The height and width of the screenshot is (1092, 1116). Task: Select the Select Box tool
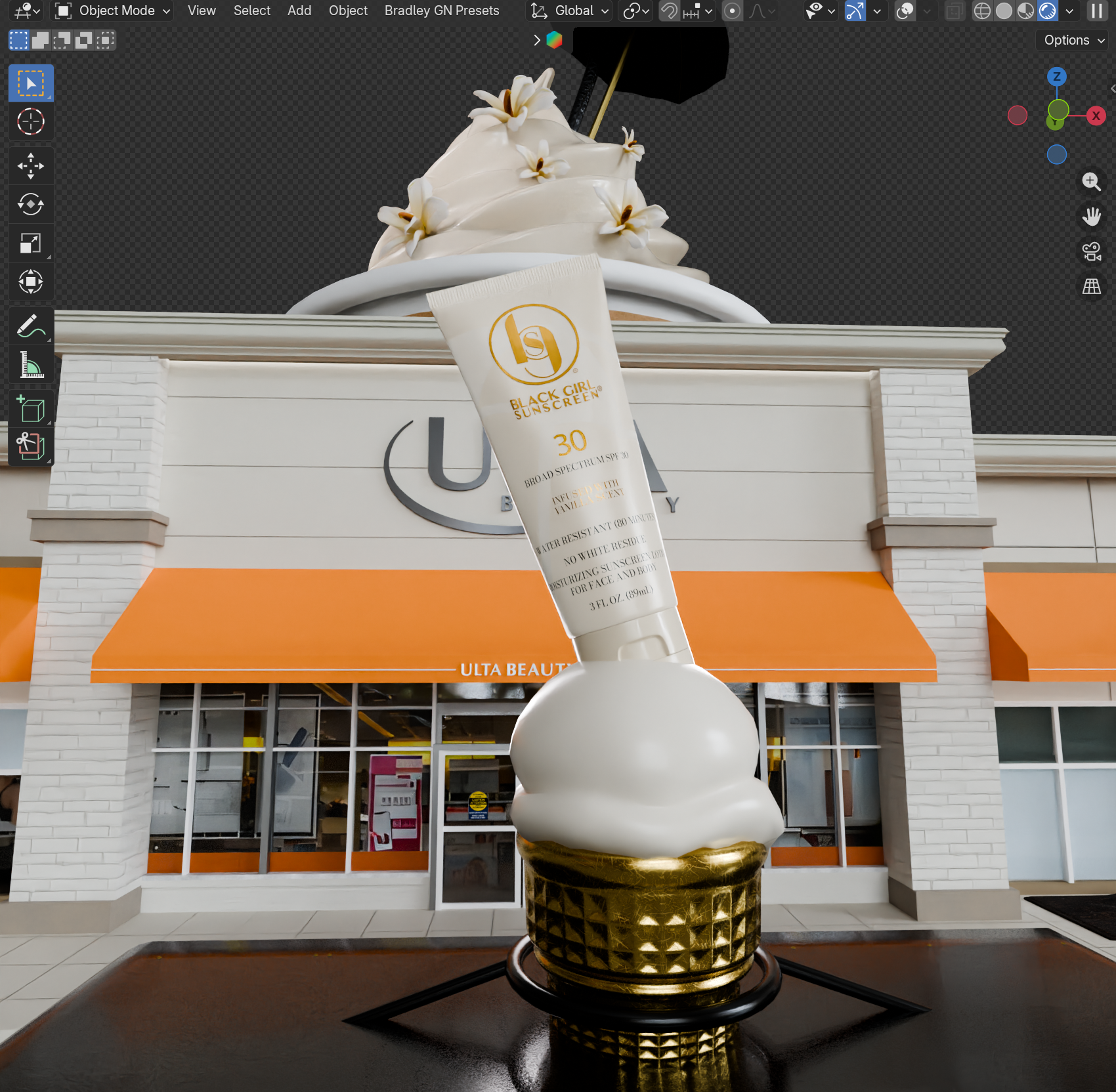click(30, 83)
